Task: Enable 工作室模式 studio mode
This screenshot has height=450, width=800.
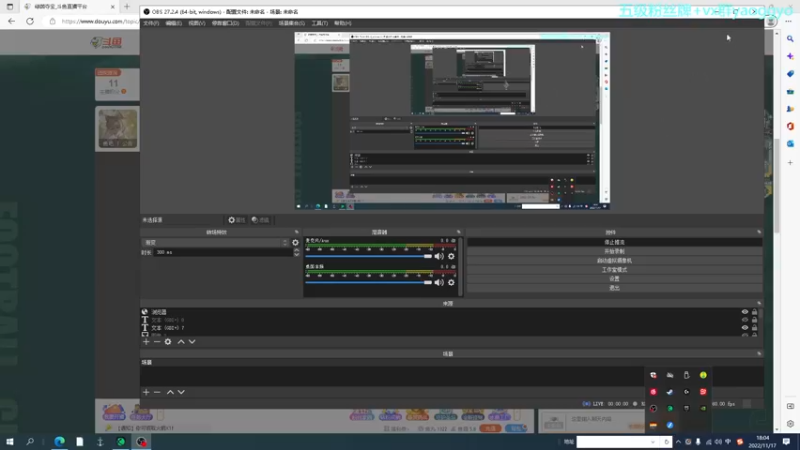Action: [x=614, y=270]
